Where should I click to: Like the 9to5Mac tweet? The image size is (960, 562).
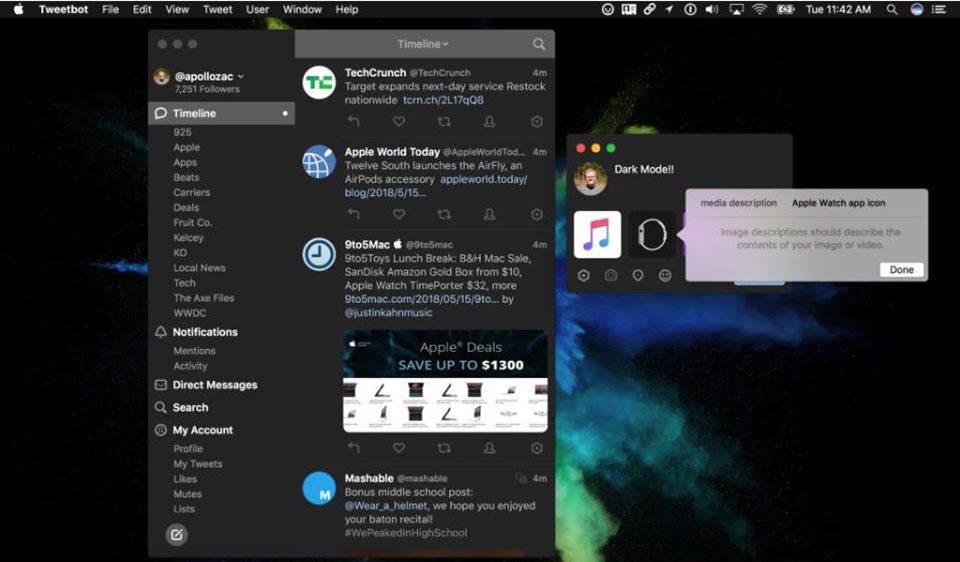tap(398, 448)
